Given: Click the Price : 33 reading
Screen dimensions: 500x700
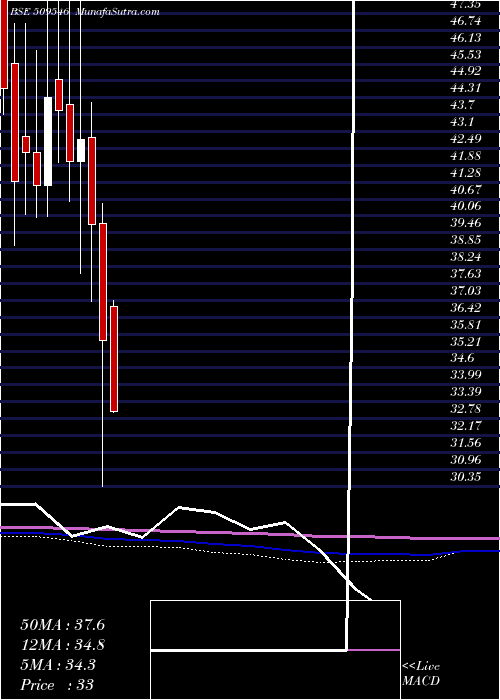Looking at the screenshot, I should (57, 684).
